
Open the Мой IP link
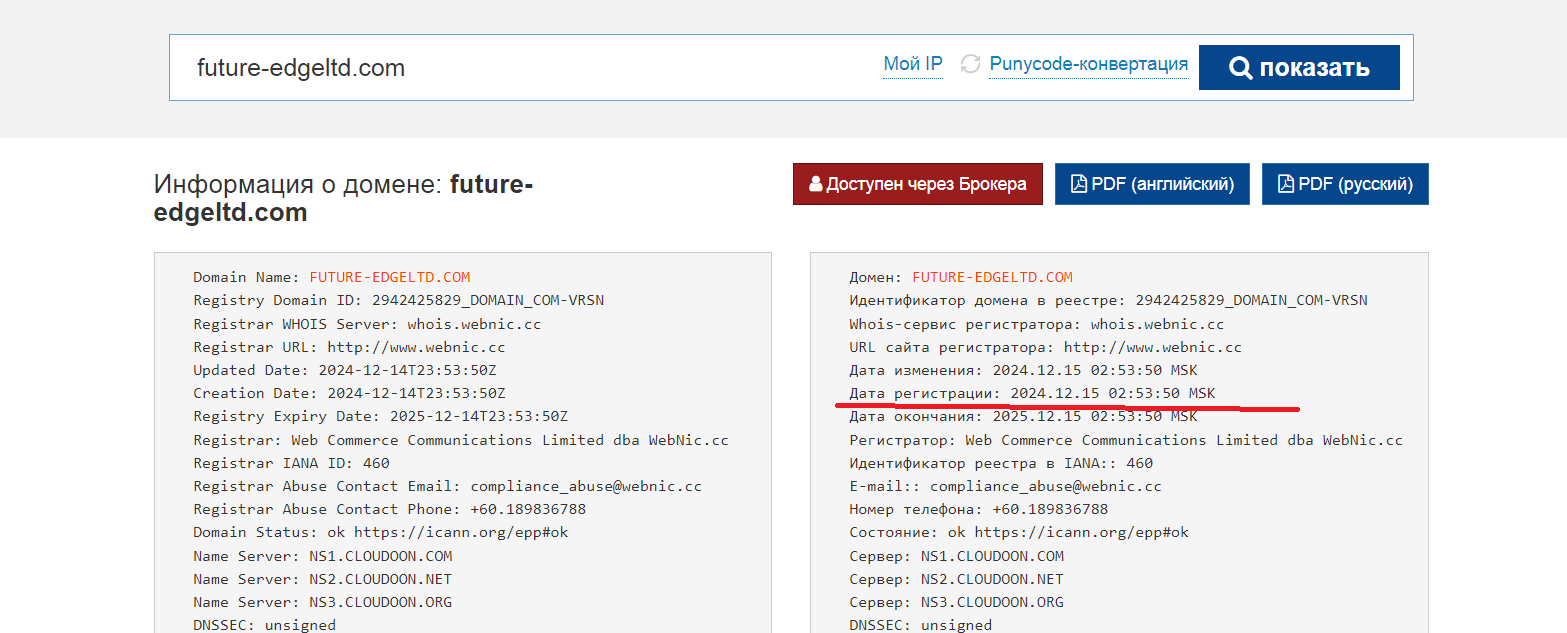click(x=913, y=65)
